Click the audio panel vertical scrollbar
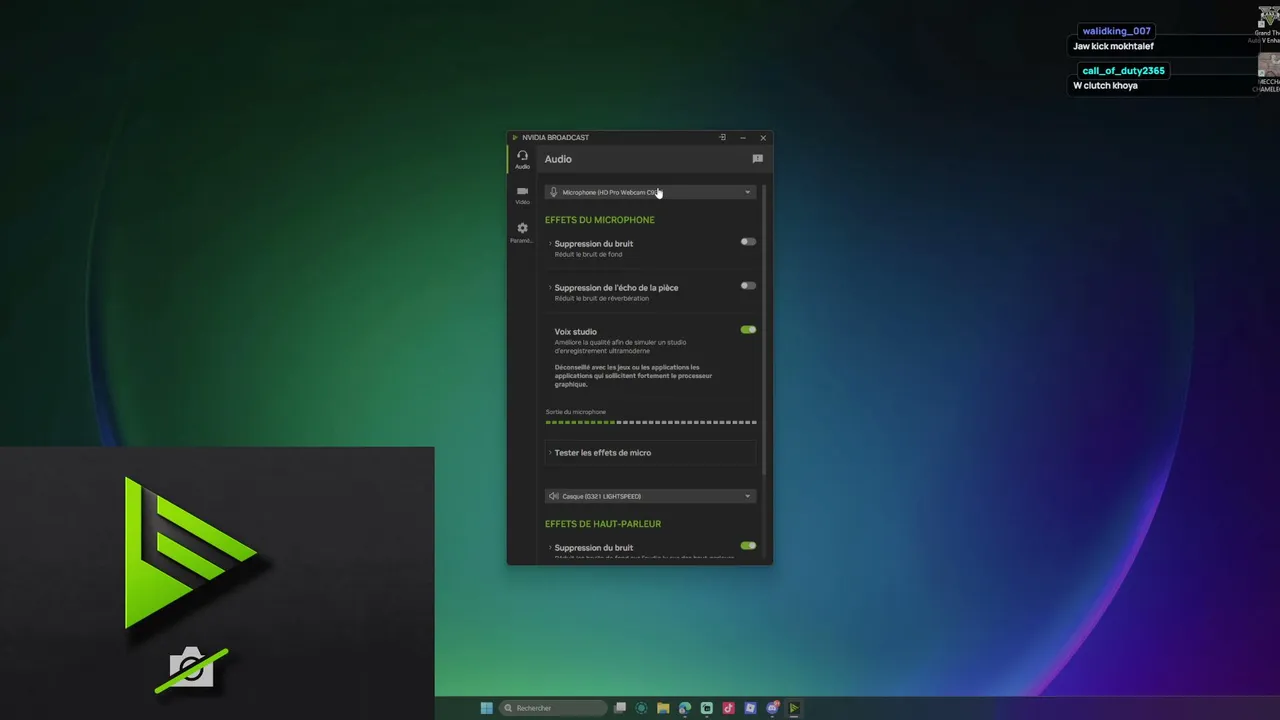The image size is (1280, 720). [x=764, y=330]
